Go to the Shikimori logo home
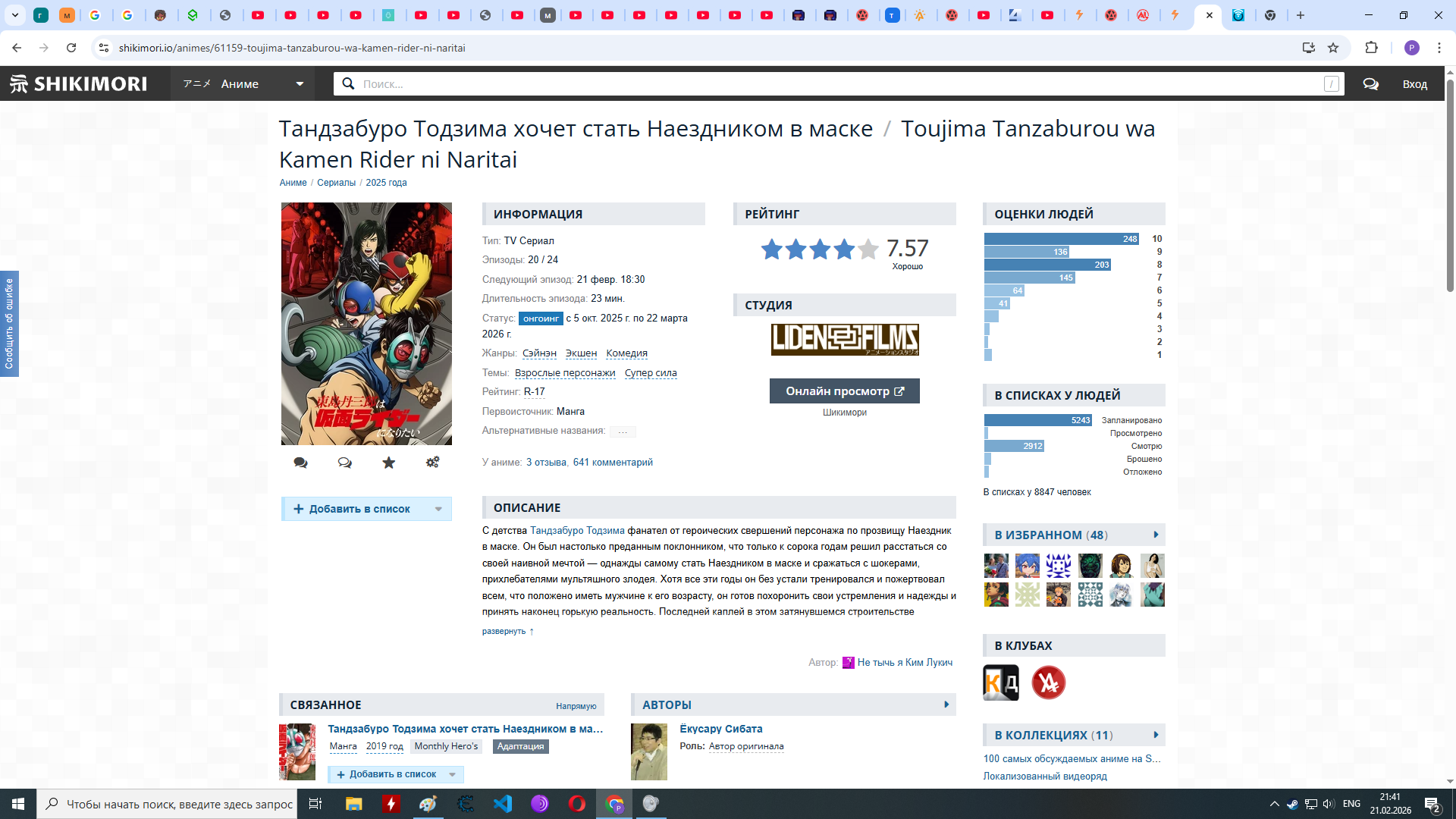This screenshot has height=819, width=1456. (79, 84)
